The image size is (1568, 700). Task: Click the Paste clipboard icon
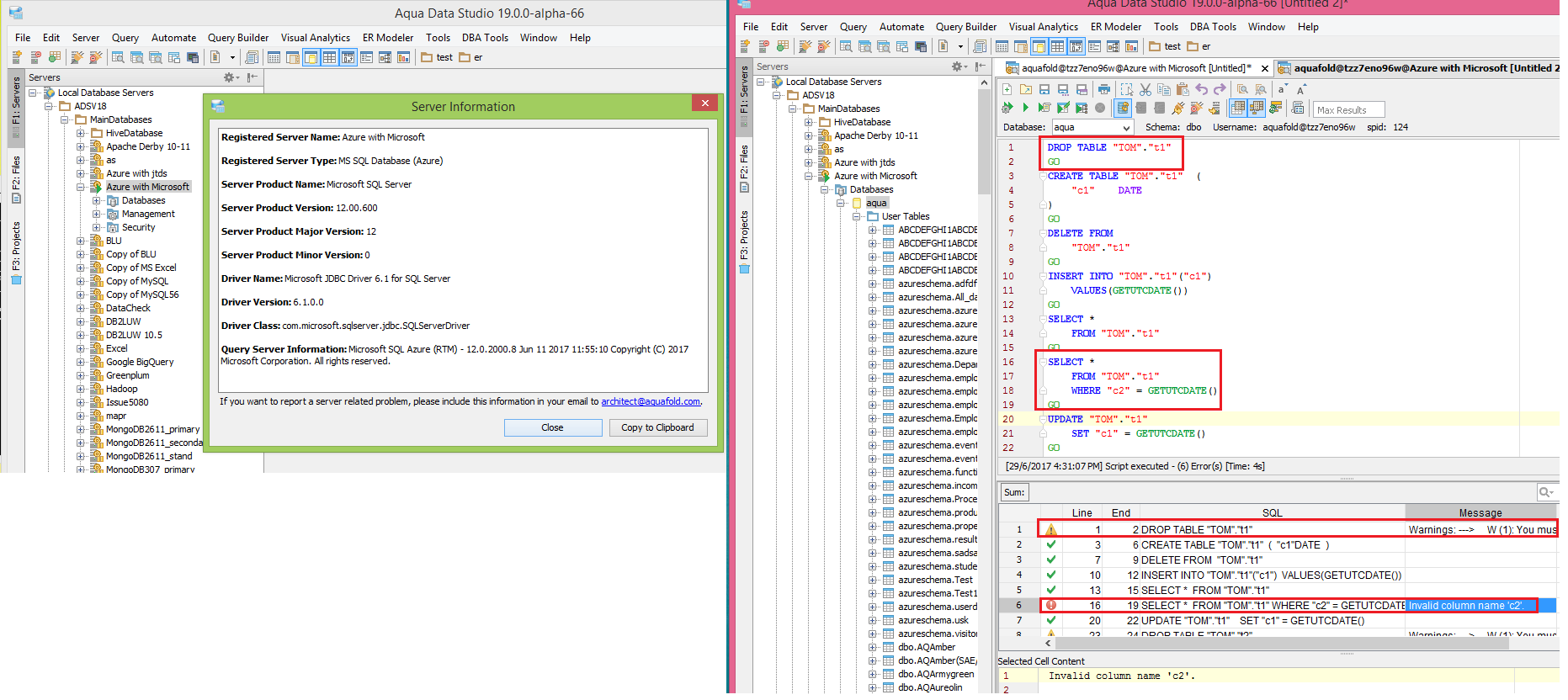click(1183, 89)
